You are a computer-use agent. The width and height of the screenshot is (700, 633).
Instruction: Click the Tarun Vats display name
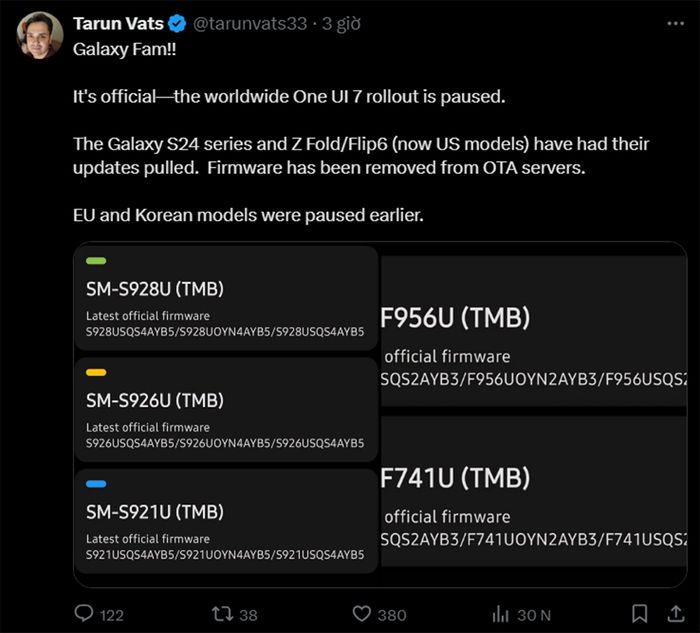tap(118, 23)
